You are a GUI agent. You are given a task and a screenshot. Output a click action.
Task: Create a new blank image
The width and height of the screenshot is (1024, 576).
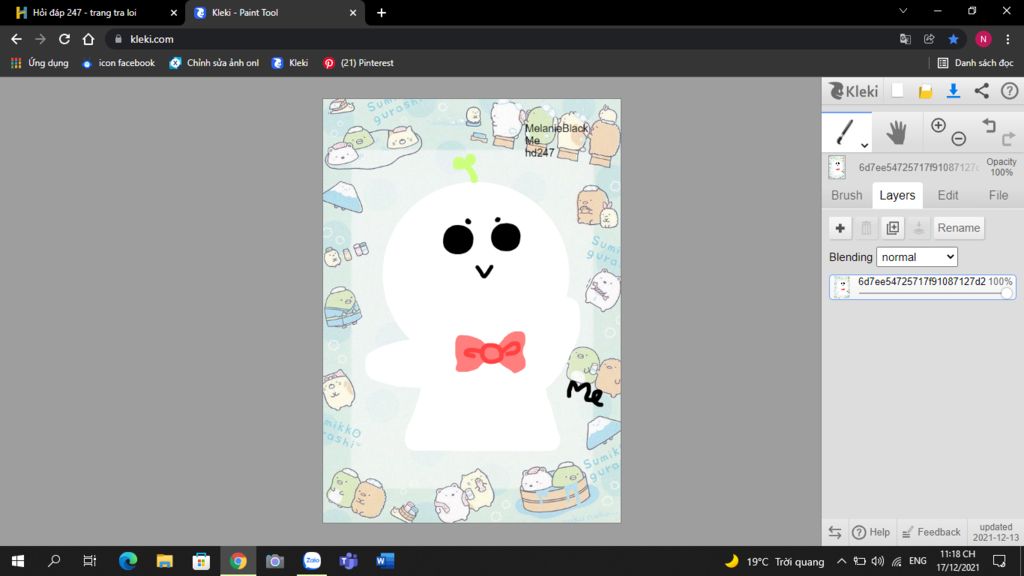point(898,91)
